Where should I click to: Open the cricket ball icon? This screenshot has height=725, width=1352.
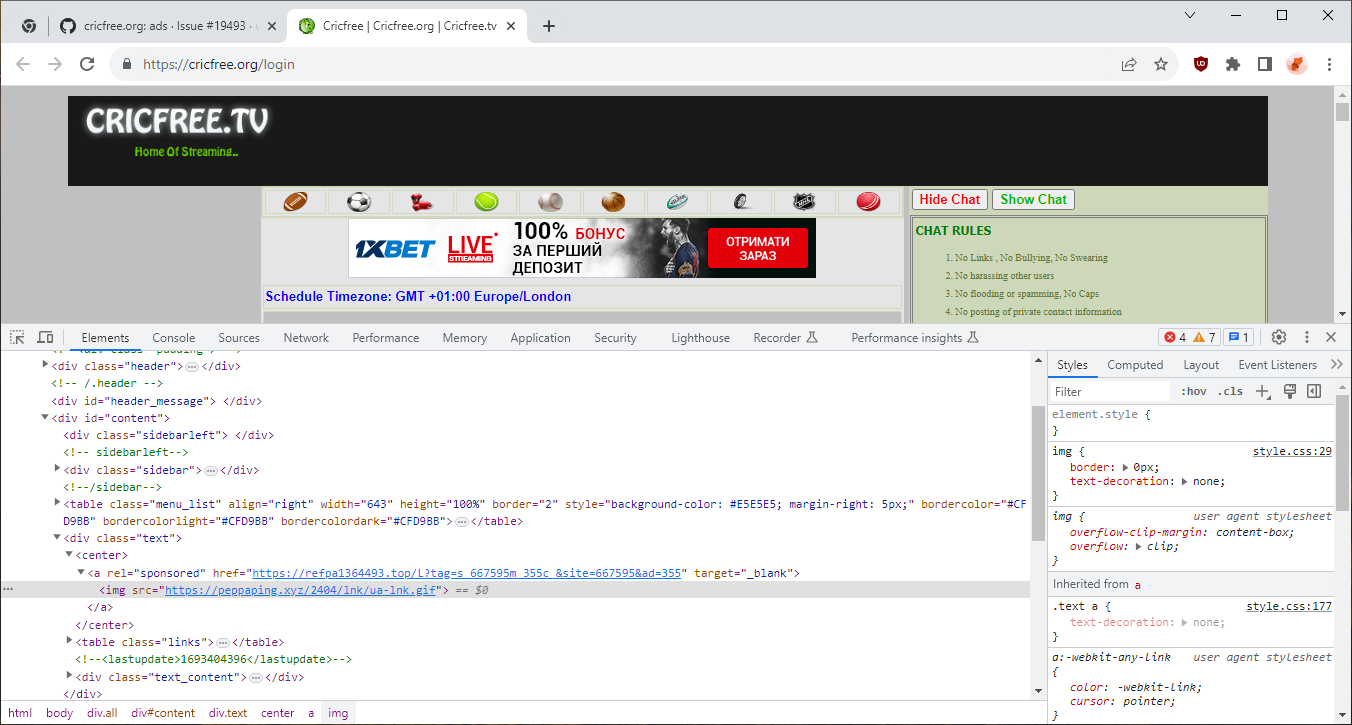click(868, 201)
